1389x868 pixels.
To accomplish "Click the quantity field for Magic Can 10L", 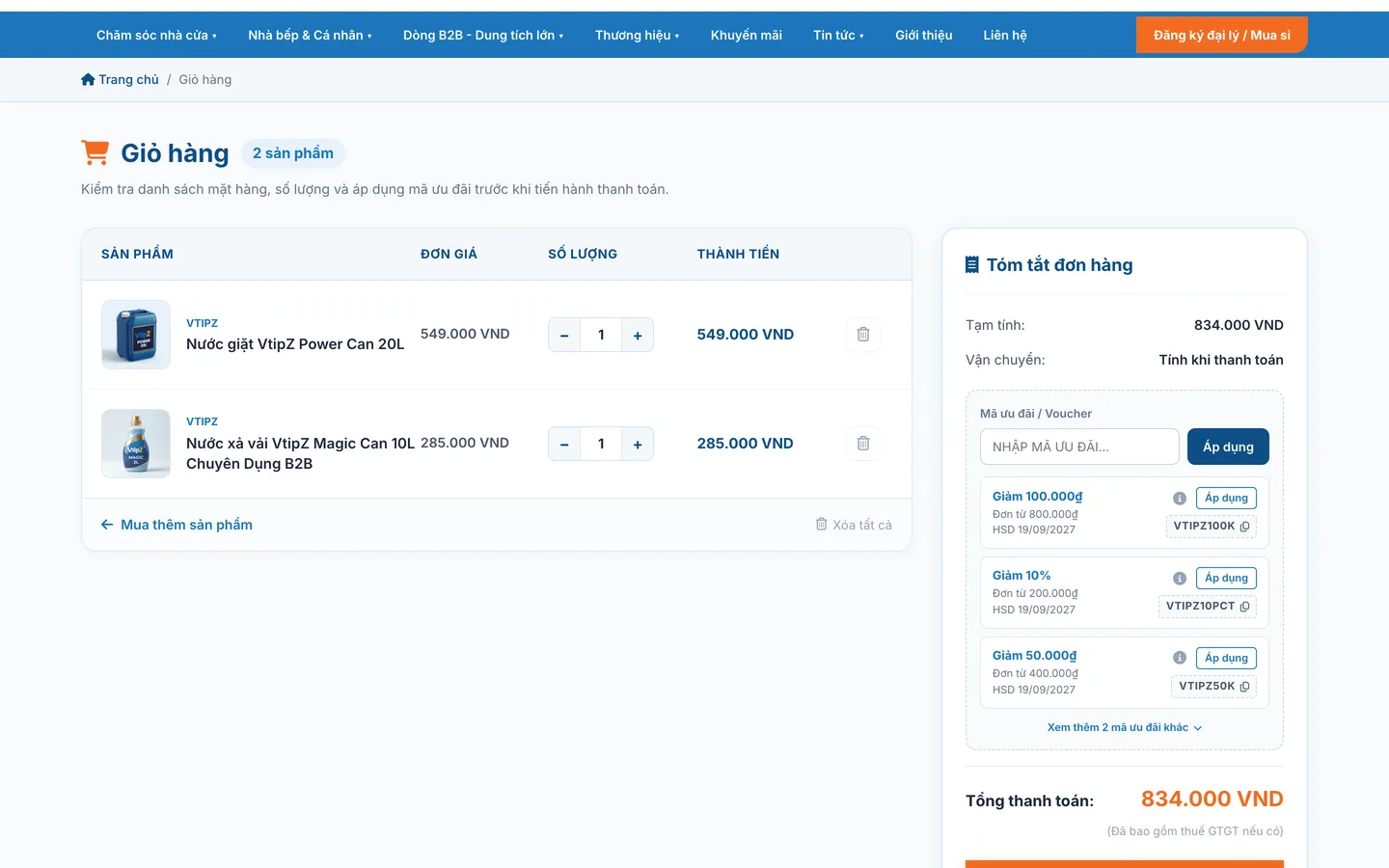I will (601, 444).
